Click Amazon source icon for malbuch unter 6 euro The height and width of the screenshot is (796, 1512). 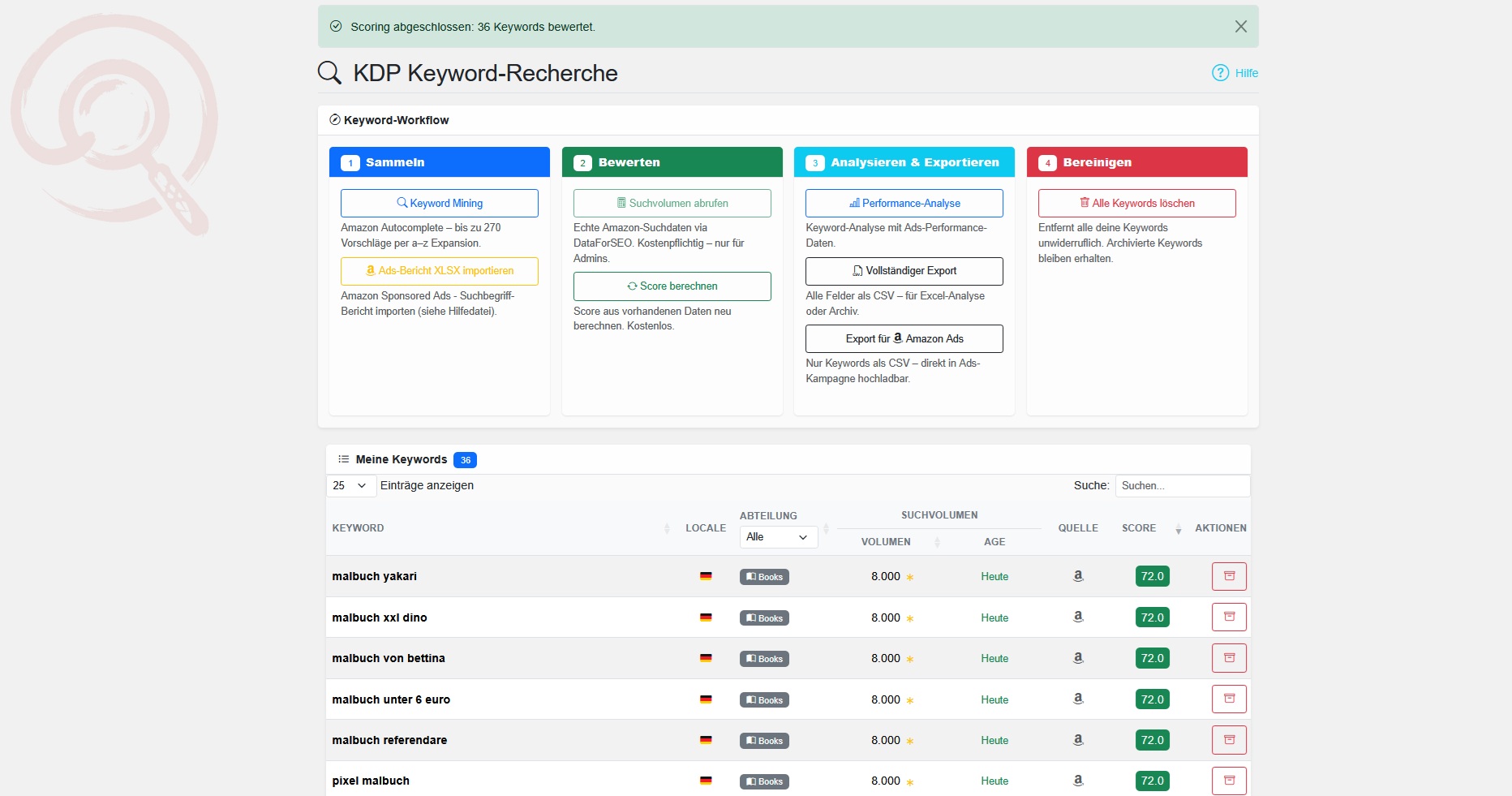click(1078, 699)
